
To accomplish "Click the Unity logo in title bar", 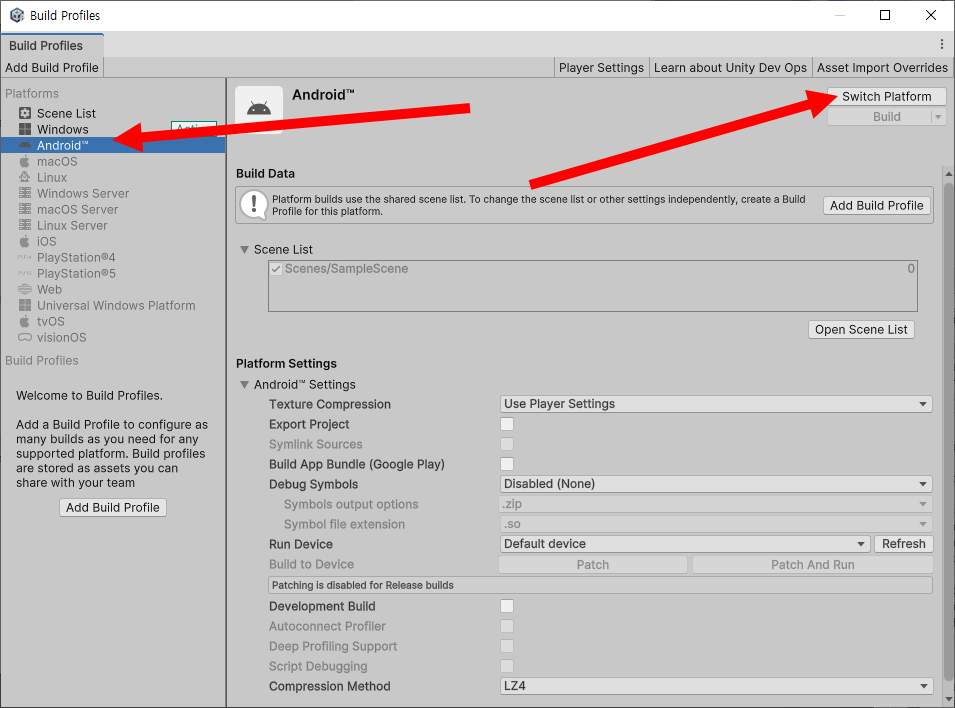I will point(16,15).
